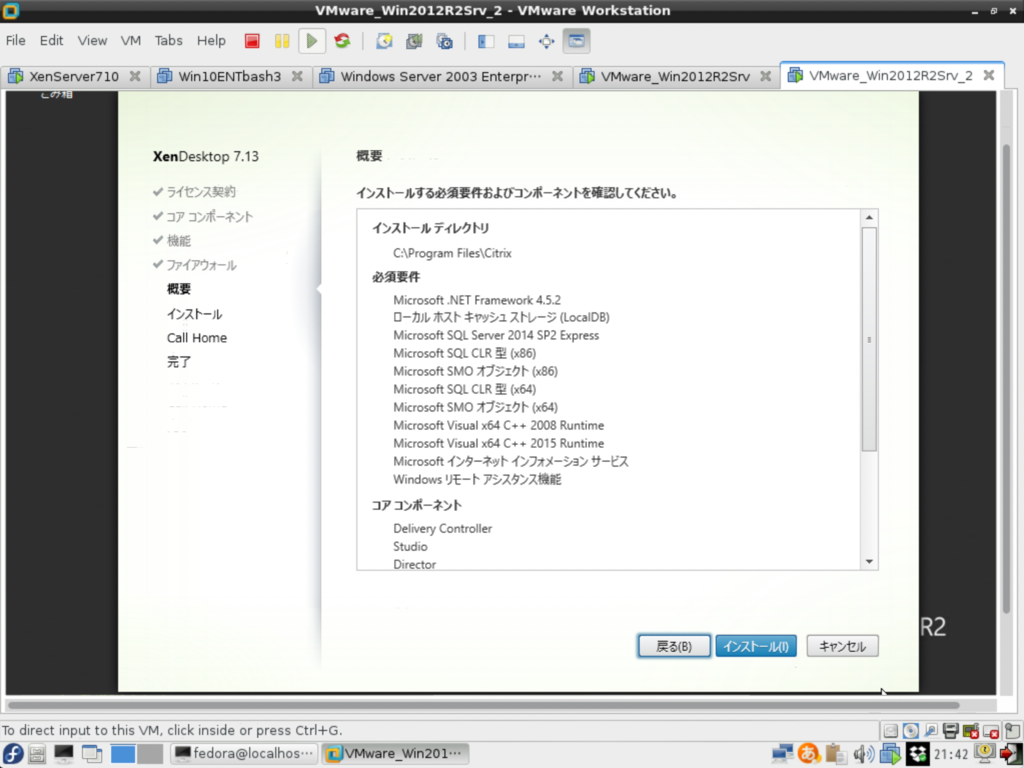
Task: Click the hard disk device status icon
Action: pos(890,731)
